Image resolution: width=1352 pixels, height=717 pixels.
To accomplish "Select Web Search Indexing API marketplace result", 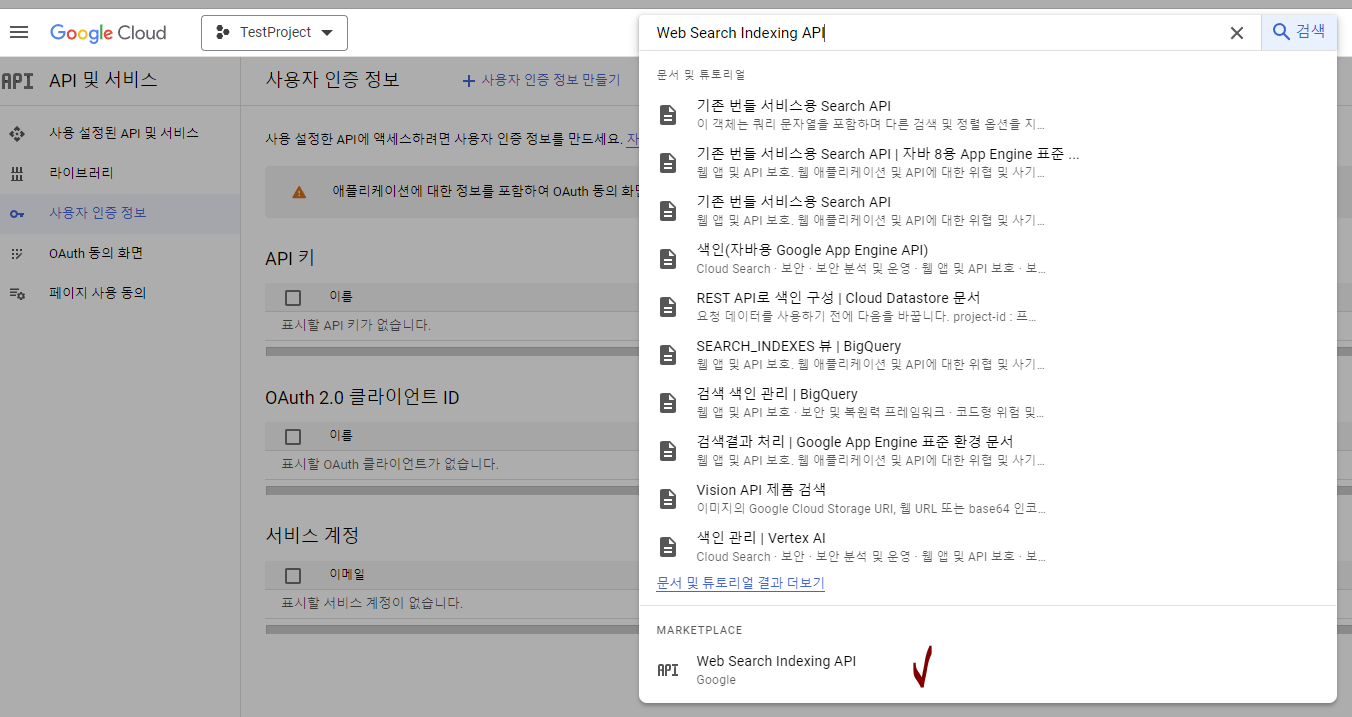I will (x=987, y=670).
